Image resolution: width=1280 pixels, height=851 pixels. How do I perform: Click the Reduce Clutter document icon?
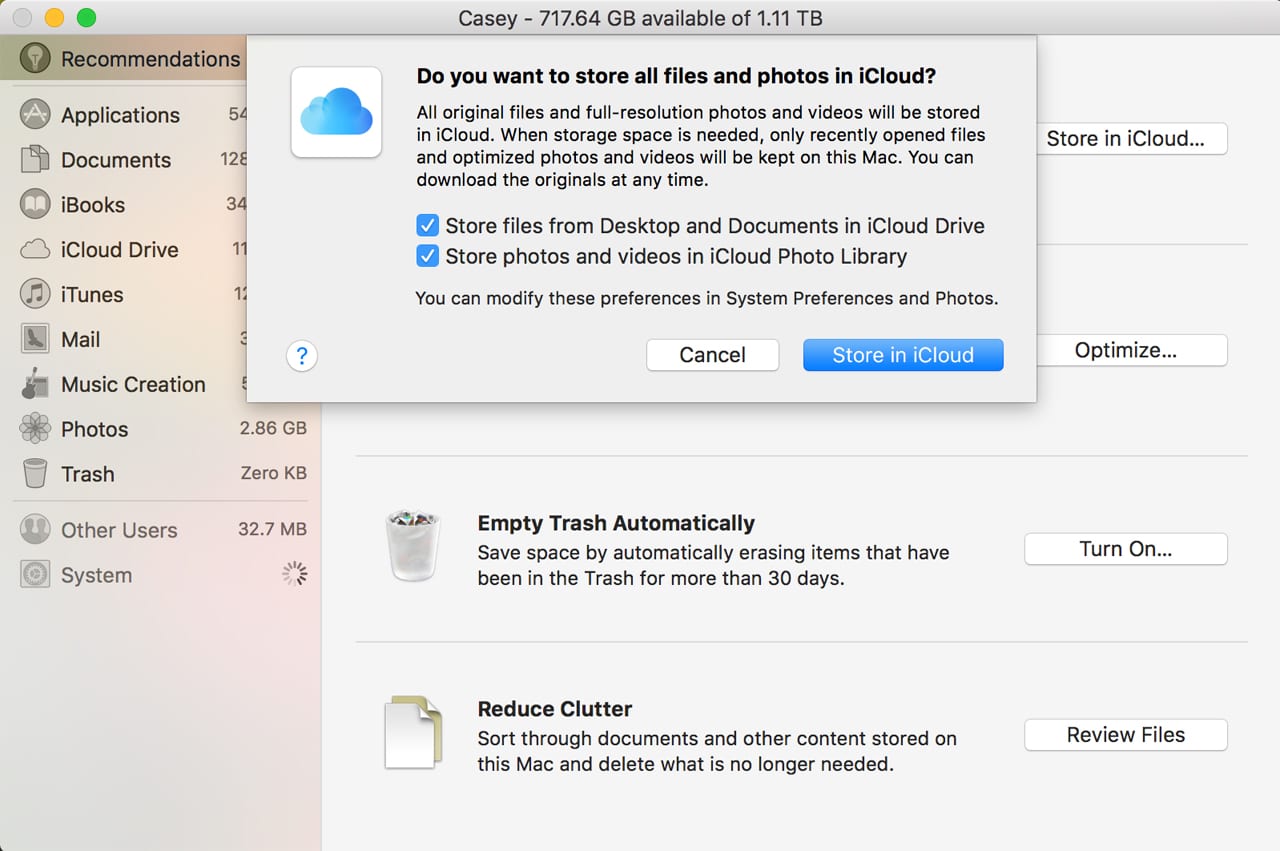(x=413, y=734)
